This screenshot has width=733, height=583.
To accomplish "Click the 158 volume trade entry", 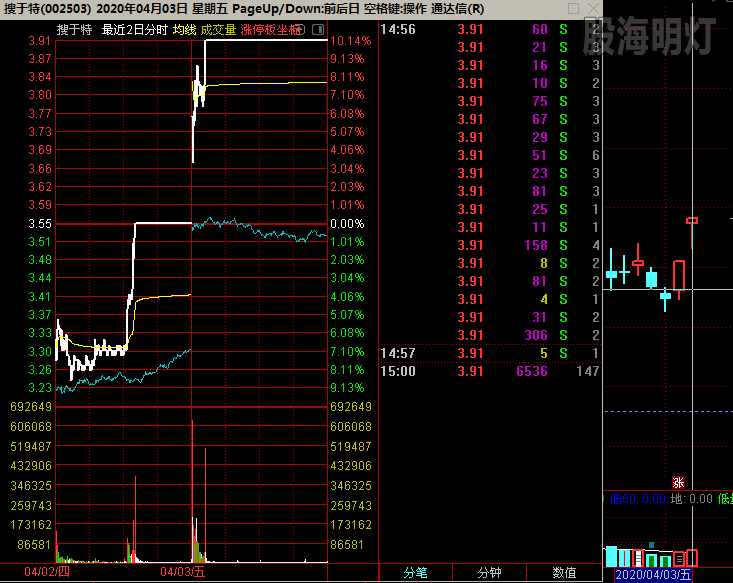I will pos(536,245).
